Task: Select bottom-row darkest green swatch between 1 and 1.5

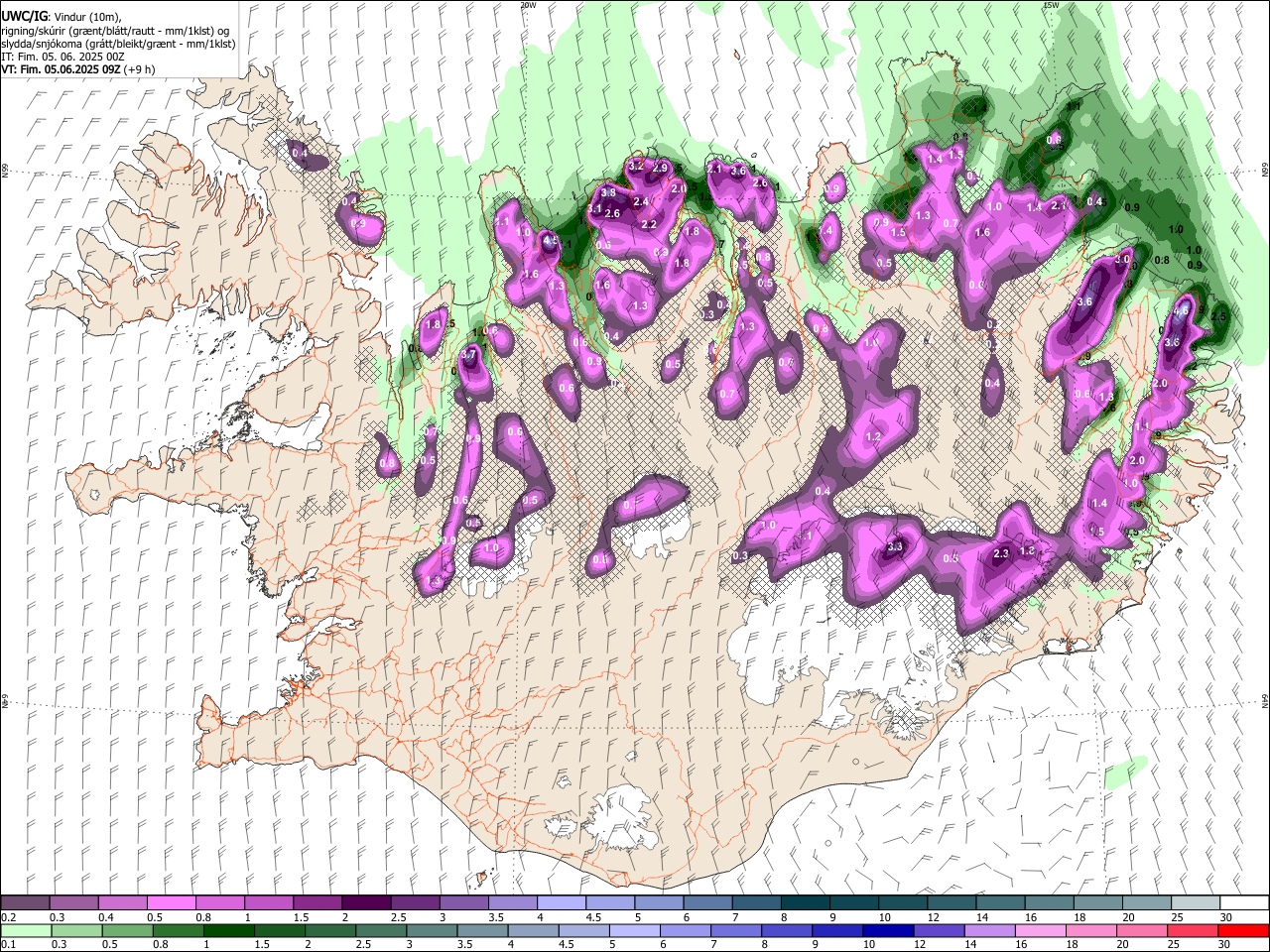Action: 228,930
